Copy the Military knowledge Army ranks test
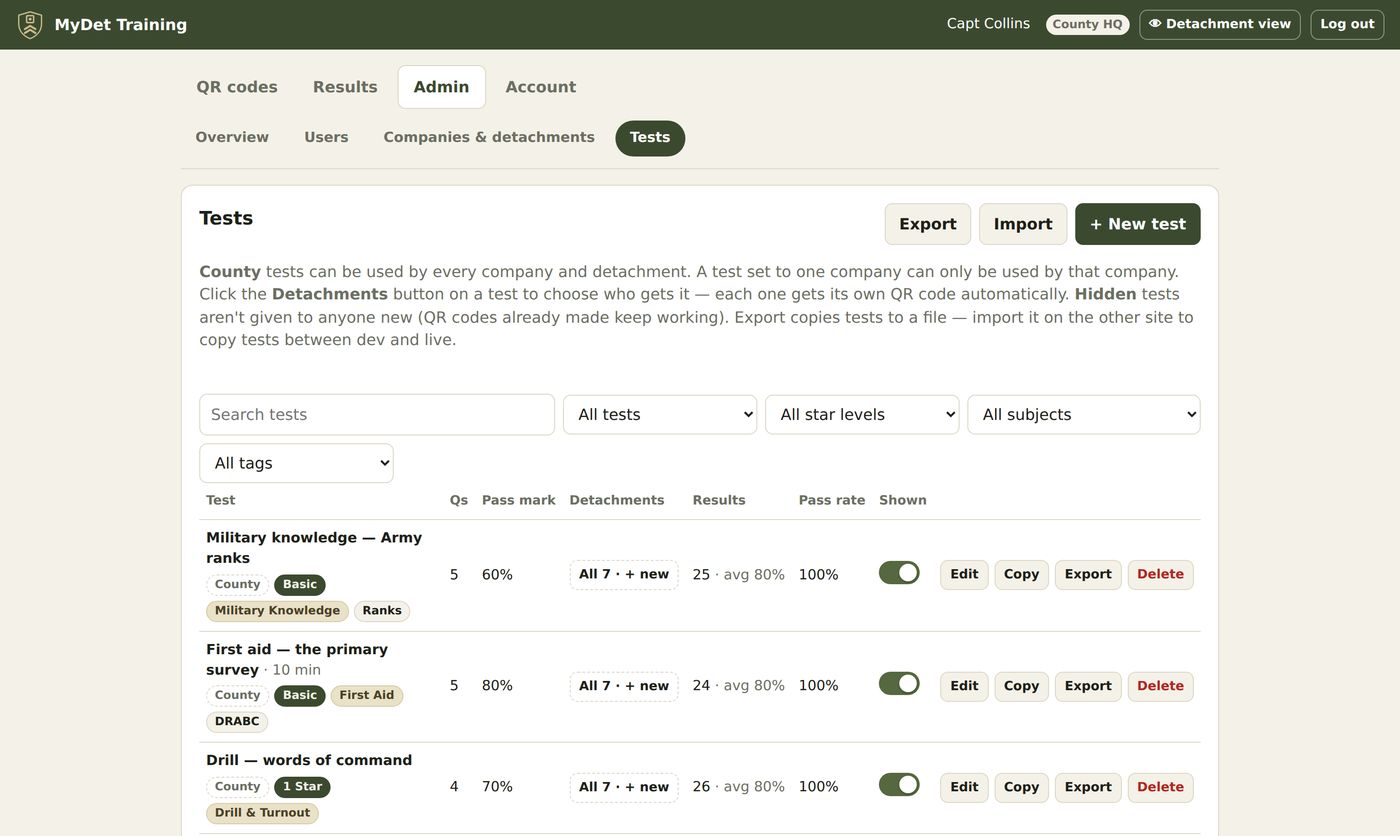 click(x=1021, y=575)
